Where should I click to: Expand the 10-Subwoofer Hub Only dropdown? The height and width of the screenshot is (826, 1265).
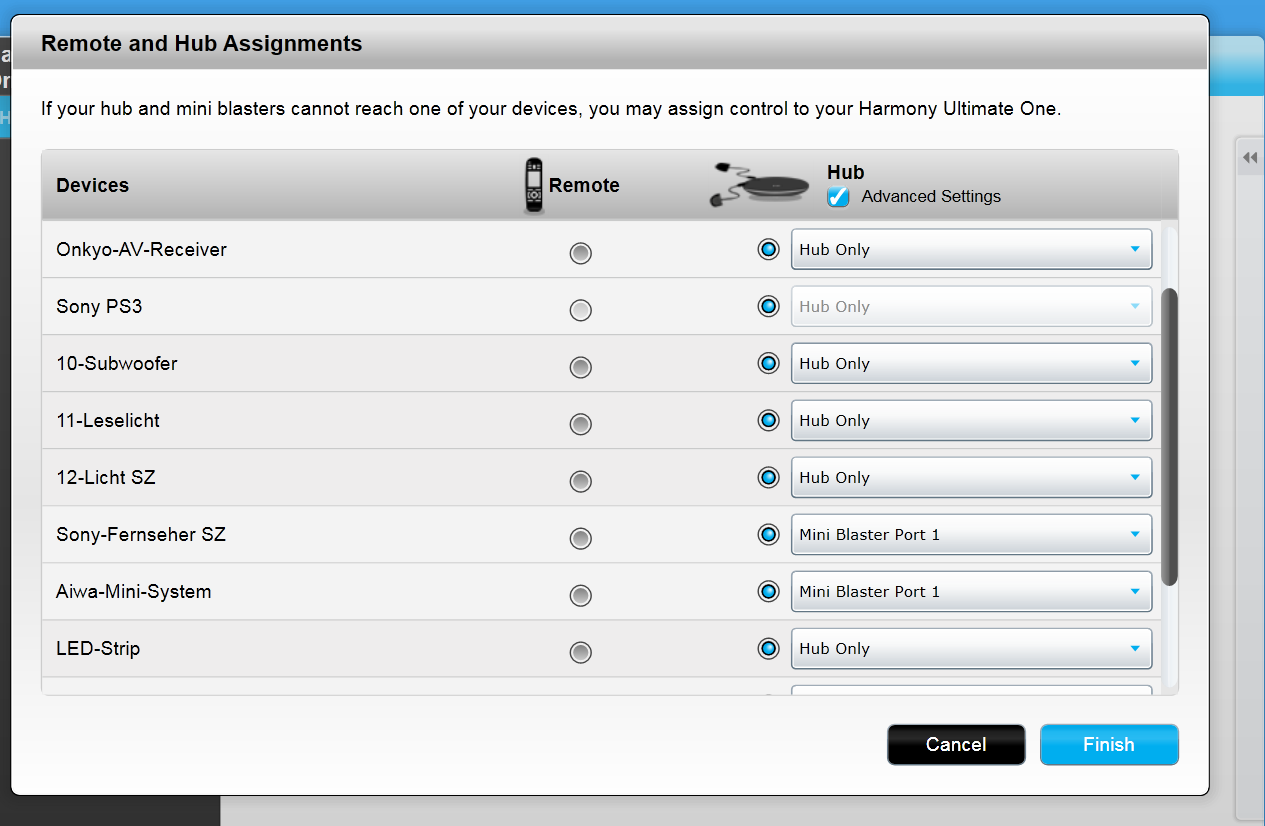(x=971, y=364)
